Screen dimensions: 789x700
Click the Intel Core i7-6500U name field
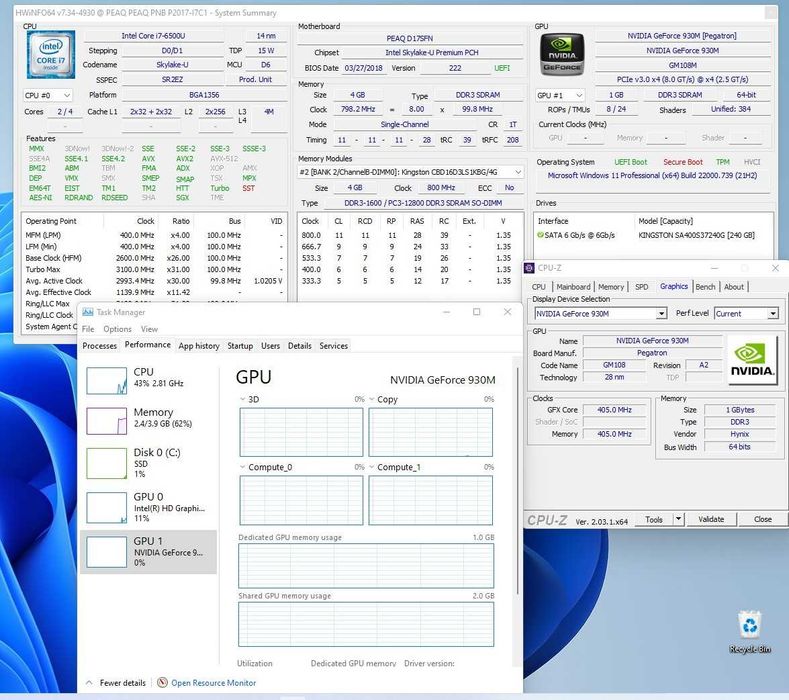click(x=153, y=36)
